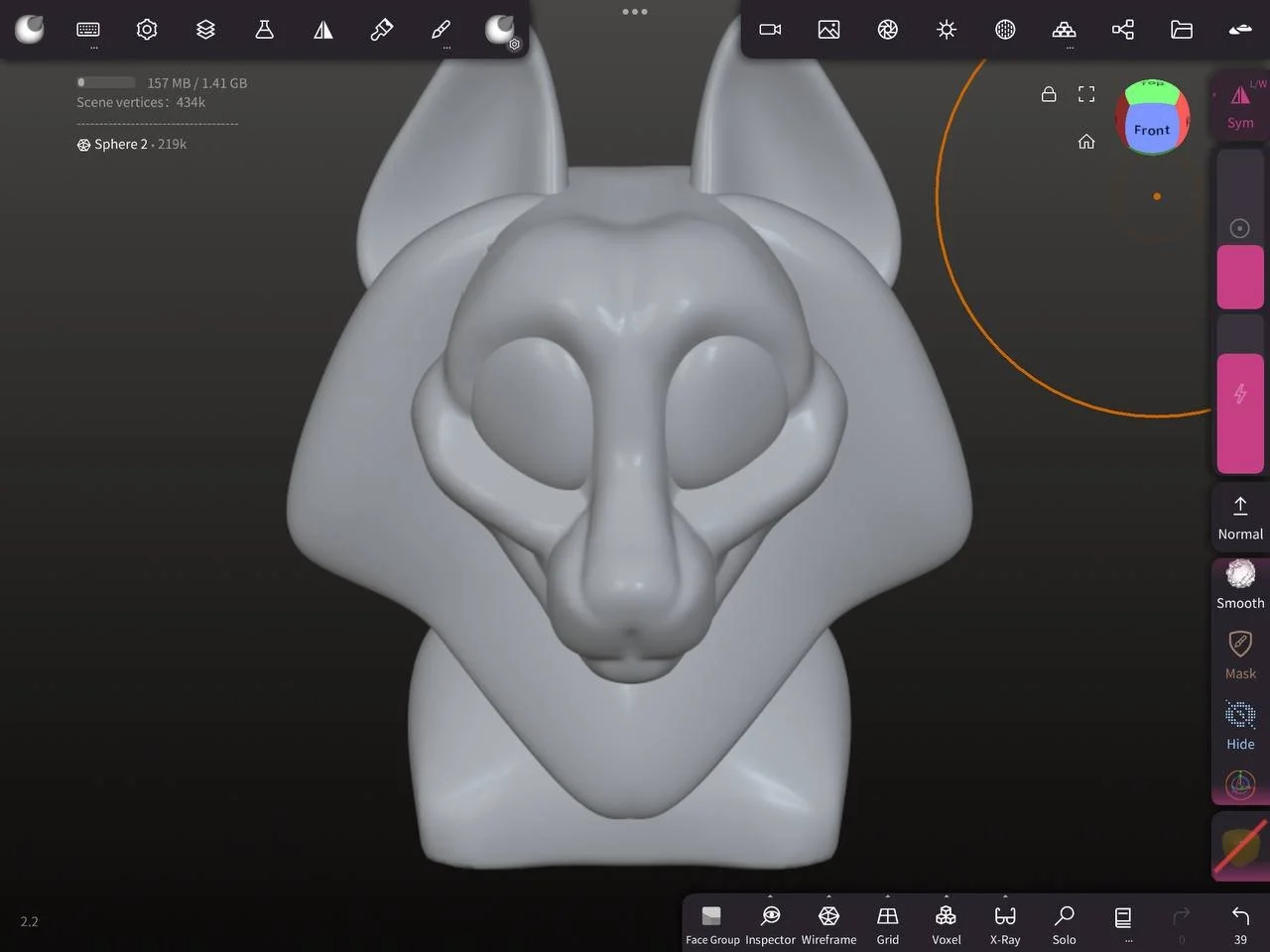Image resolution: width=1270 pixels, height=952 pixels.
Task: Expand the Voxel options caret
Action: point(947,896)
